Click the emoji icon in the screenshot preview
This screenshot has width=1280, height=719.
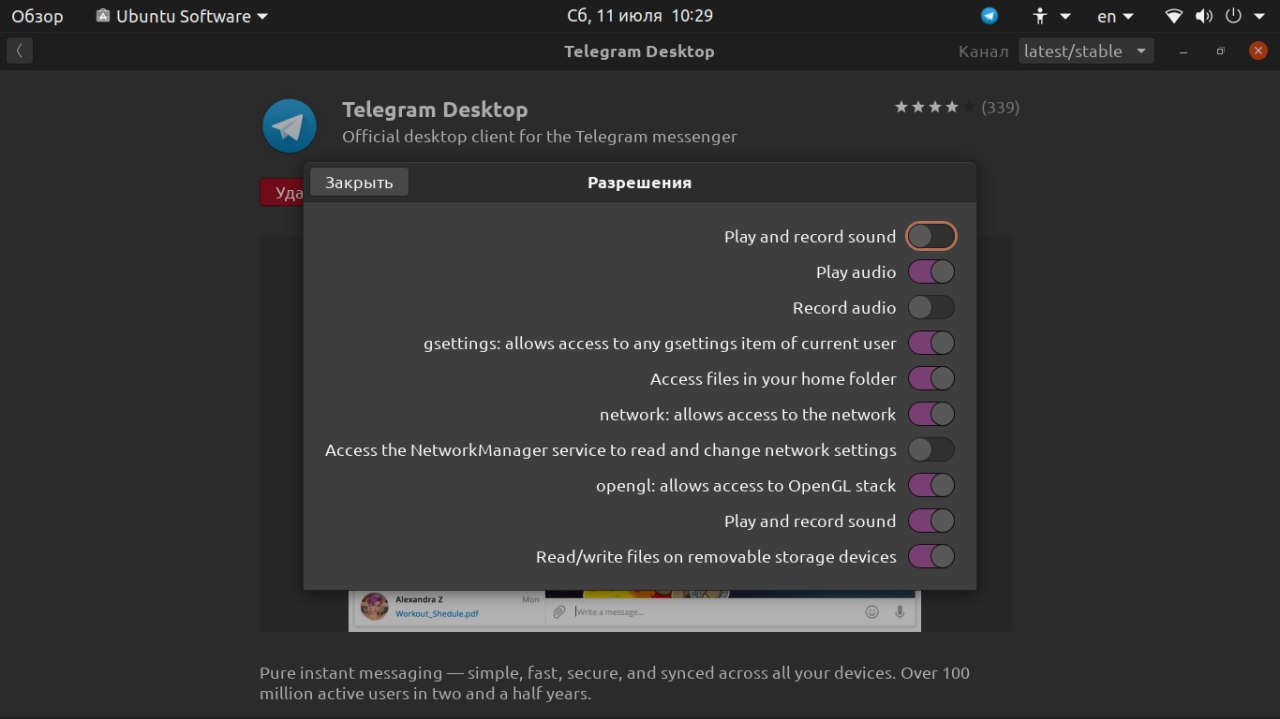click(872, 611)
